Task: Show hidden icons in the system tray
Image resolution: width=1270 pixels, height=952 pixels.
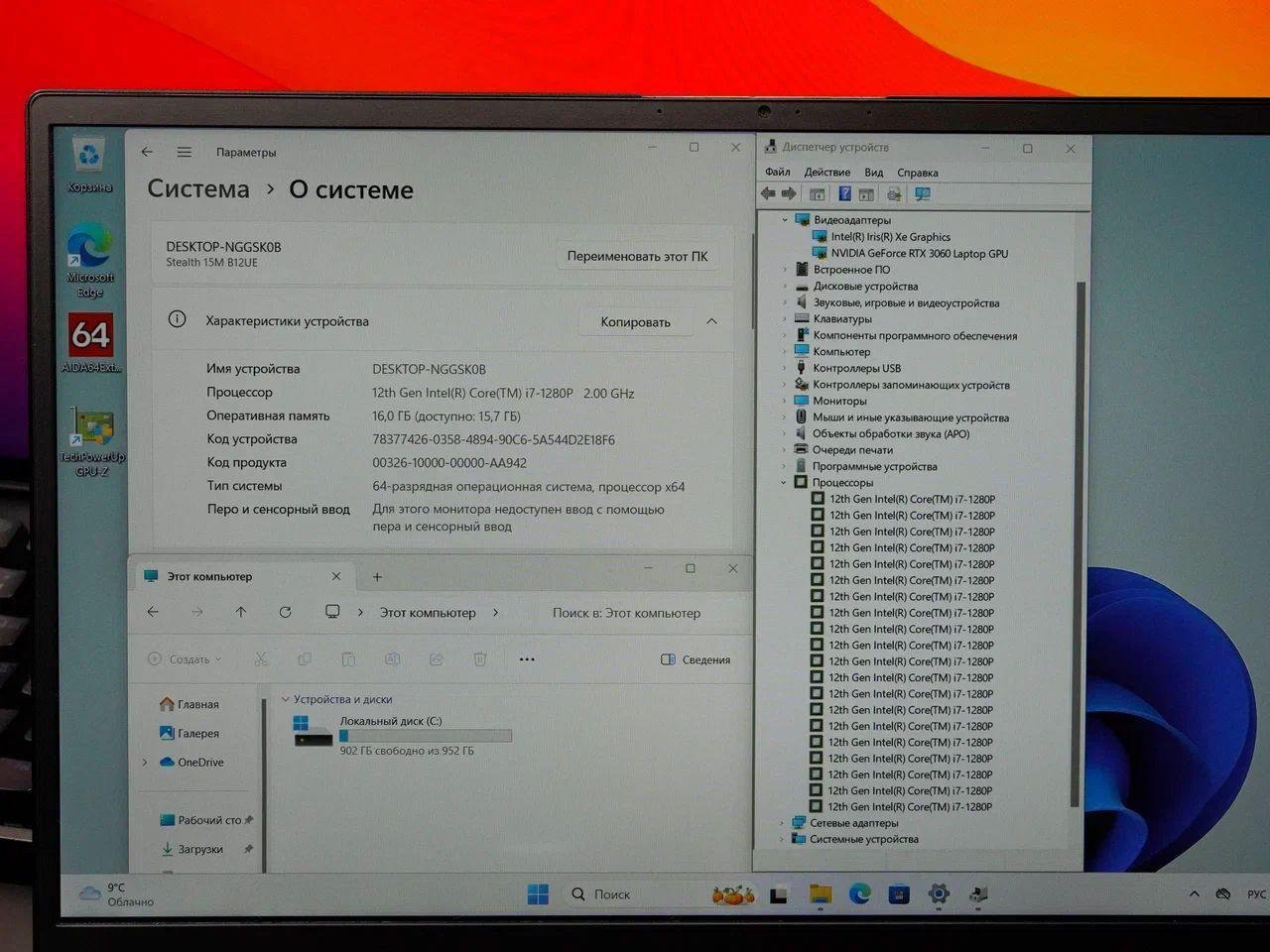Action: coord(1194,893)
